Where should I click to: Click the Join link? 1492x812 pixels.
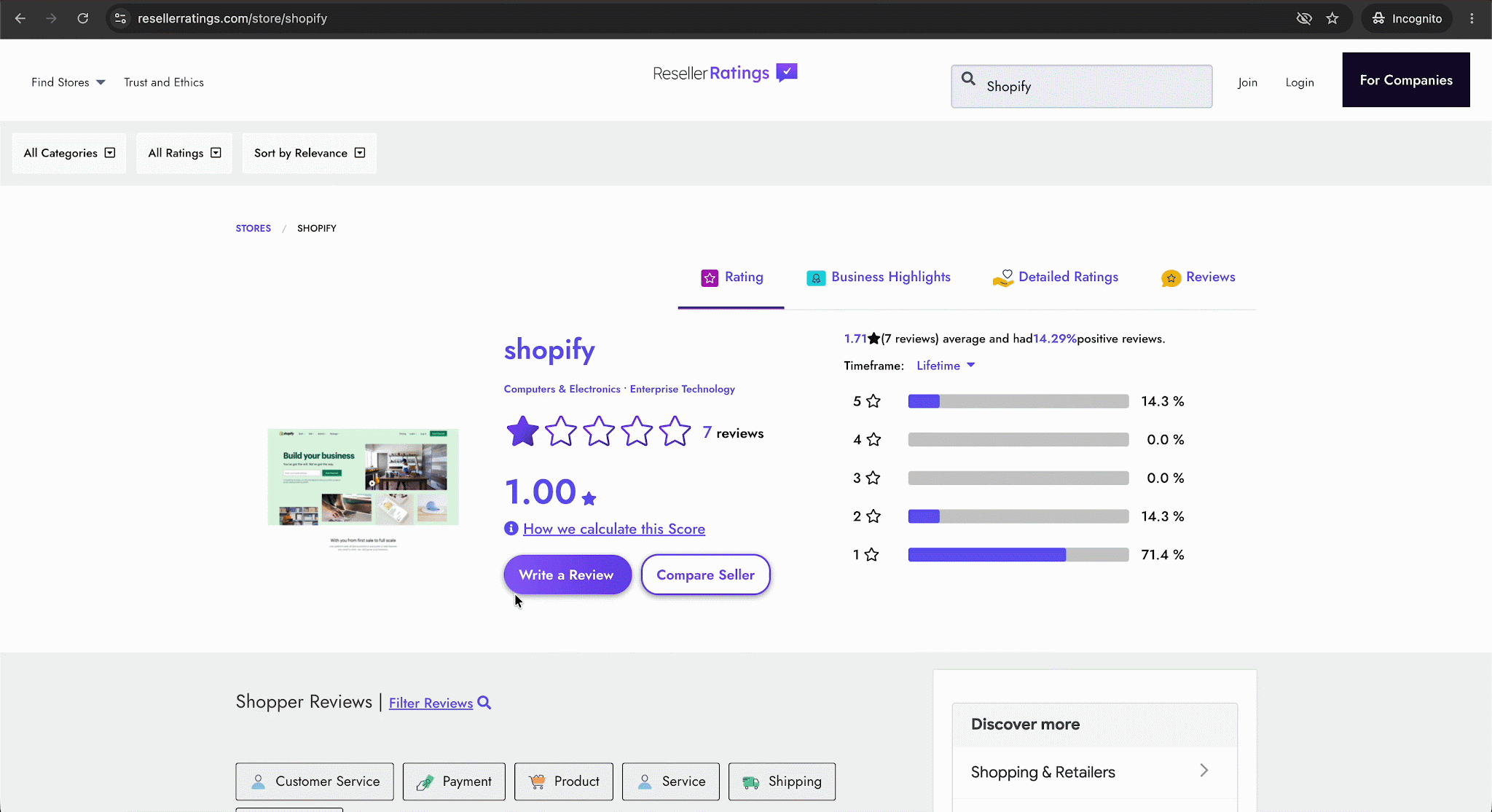click(1247, 82)
